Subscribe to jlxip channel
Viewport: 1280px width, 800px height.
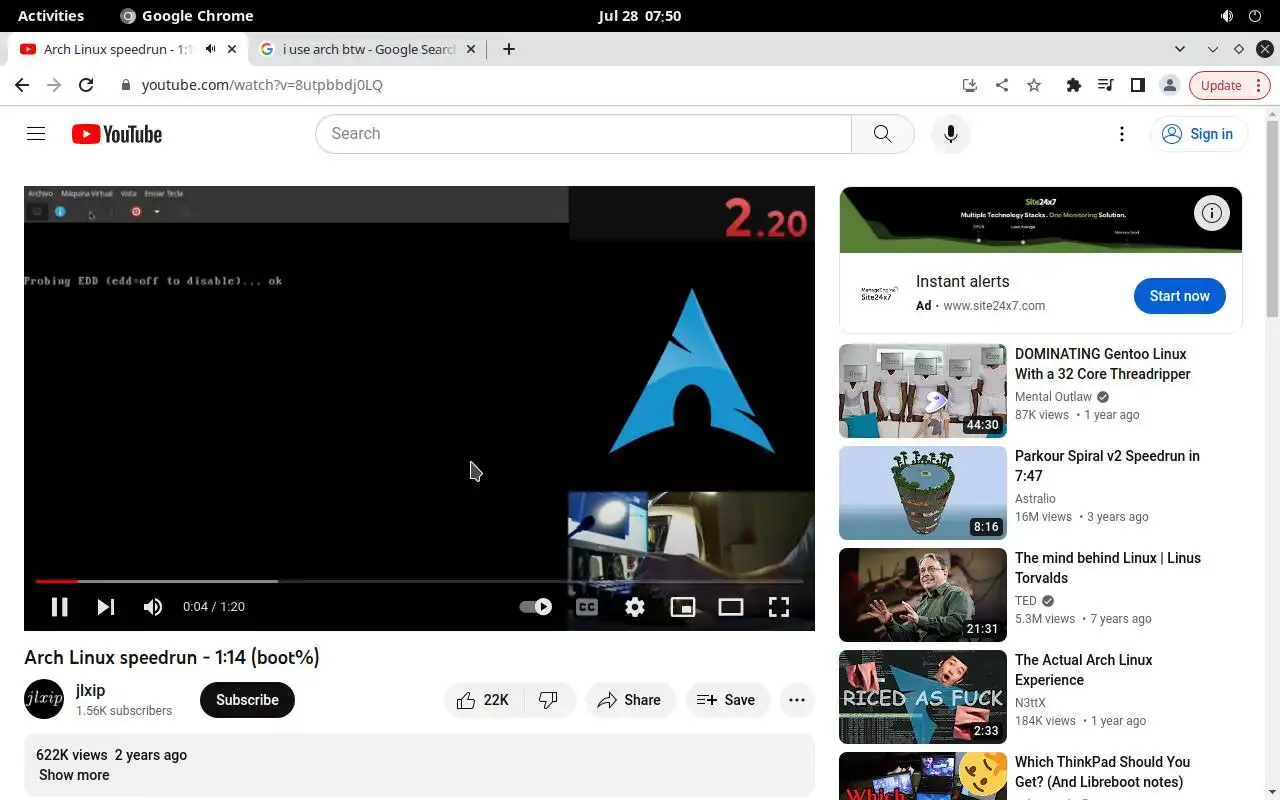point(247,700)
